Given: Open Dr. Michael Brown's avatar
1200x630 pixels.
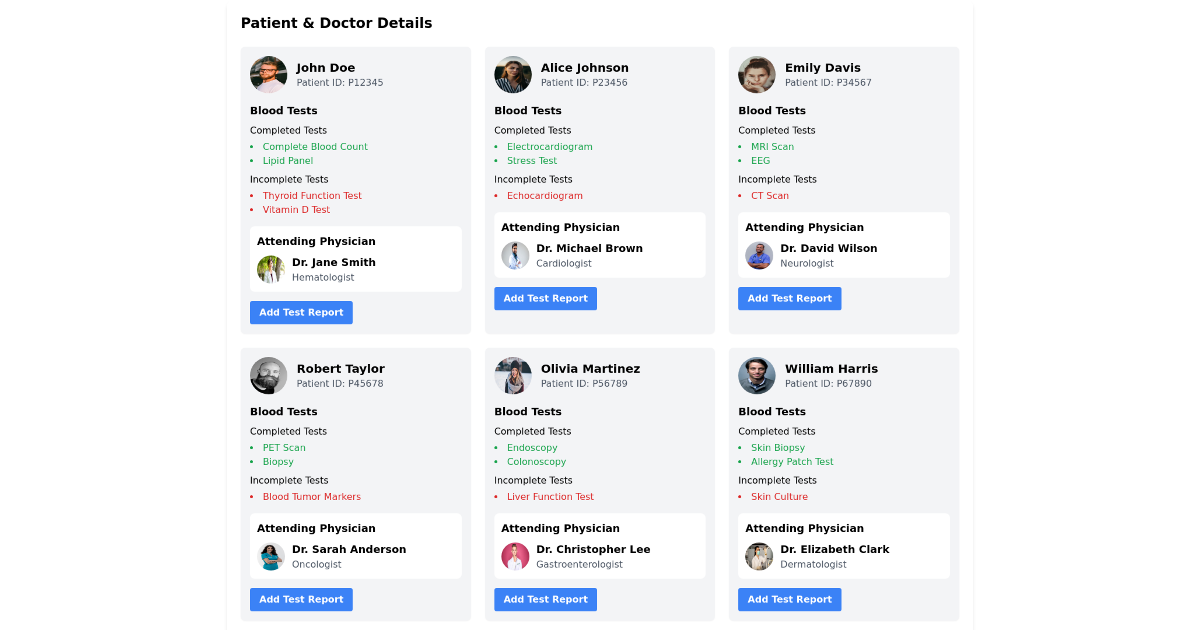Looking at the screenshot, I should 515,256.
